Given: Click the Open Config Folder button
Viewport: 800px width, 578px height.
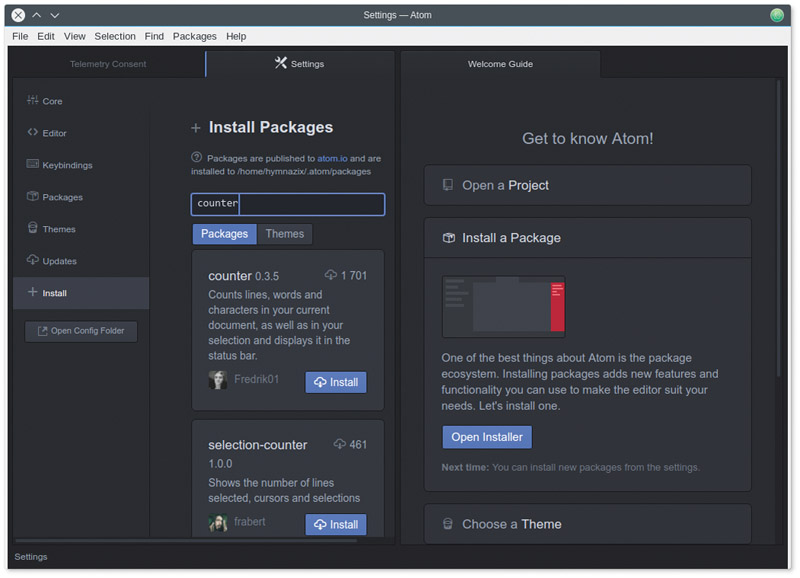Looking at the screenshot, I should 81,331.
